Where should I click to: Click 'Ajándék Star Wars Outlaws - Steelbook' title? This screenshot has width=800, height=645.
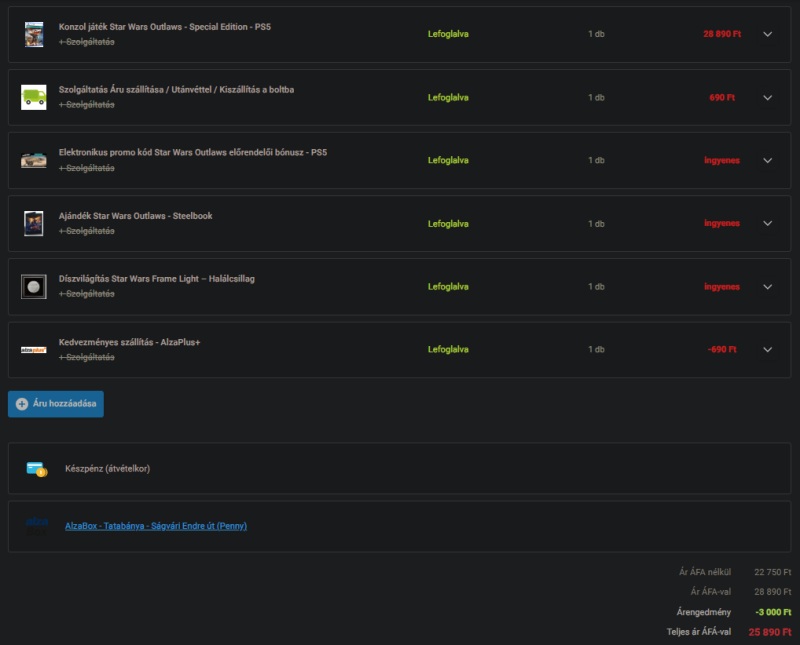[135, 216]
